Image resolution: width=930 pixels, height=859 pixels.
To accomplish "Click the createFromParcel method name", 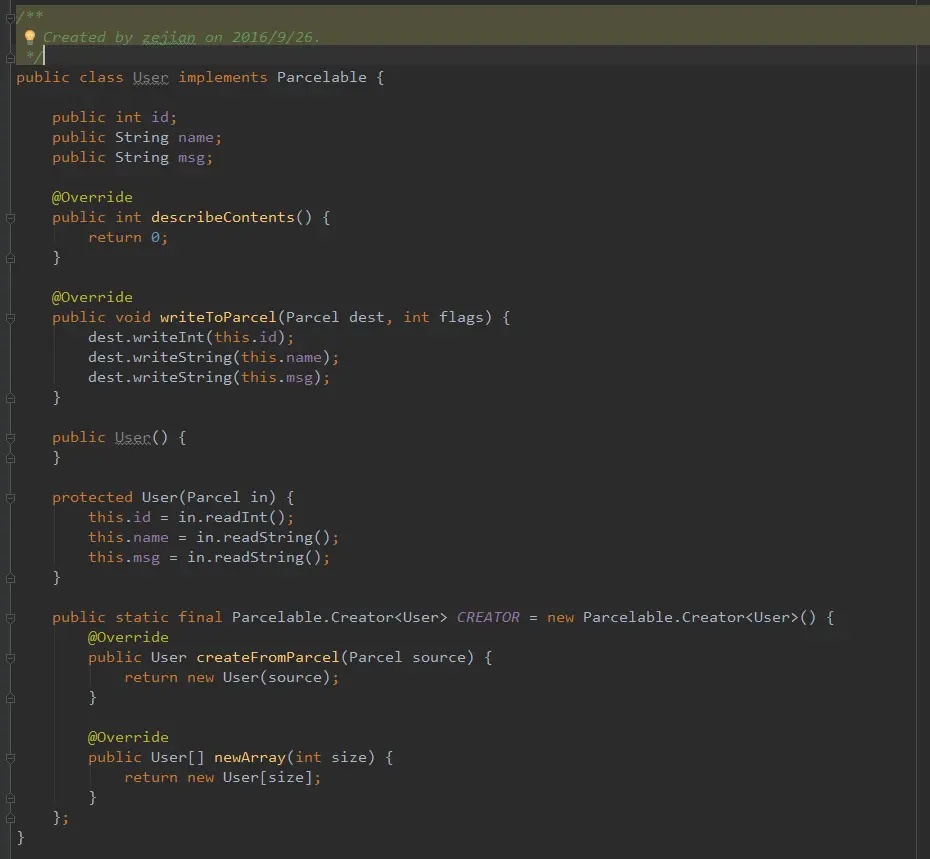I will [268, 658].
